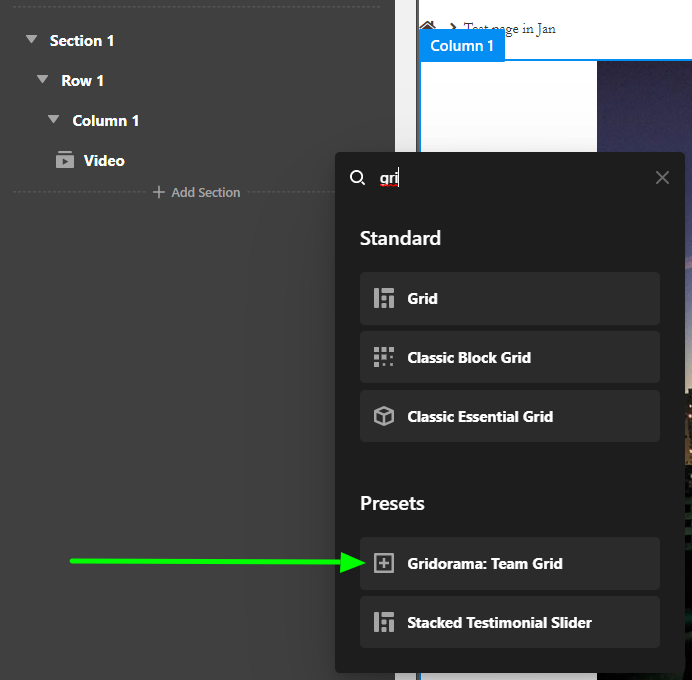Click the Classic Block Grid icon
692x680 pixels.
[384, 357]
